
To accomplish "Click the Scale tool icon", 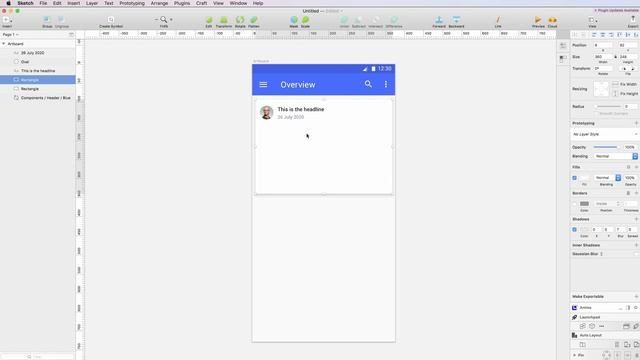I will point(305,20).
